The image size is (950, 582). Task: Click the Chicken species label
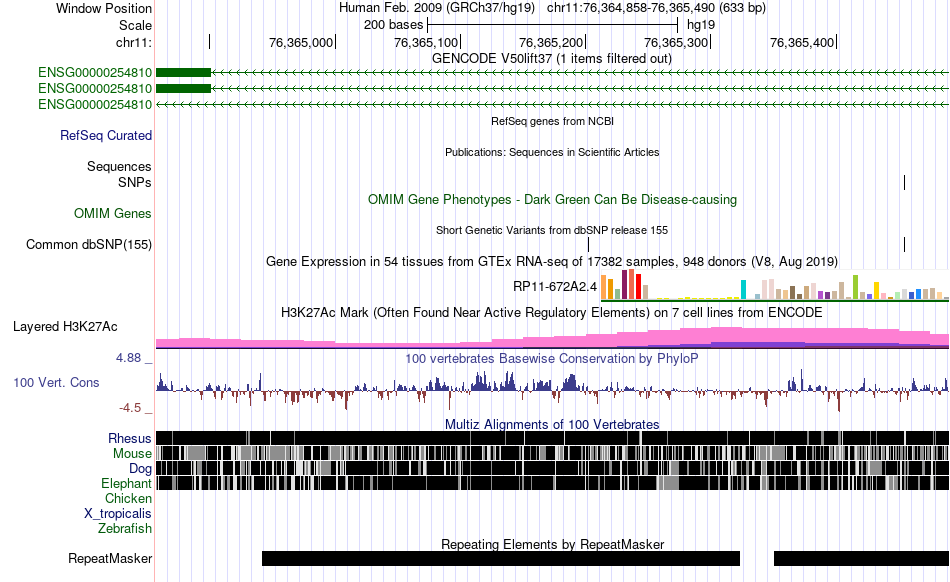click(x=128, y=498)
